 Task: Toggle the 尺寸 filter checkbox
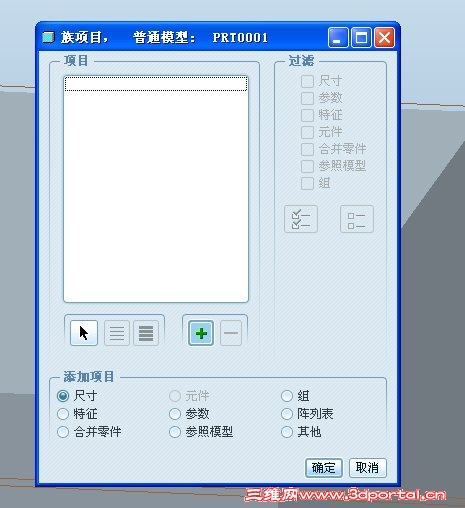[x=307, y=81]
